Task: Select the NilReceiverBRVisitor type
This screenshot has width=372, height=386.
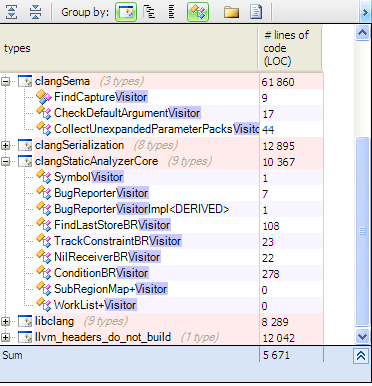Action: pyautogui.click(x=107, y=257)
